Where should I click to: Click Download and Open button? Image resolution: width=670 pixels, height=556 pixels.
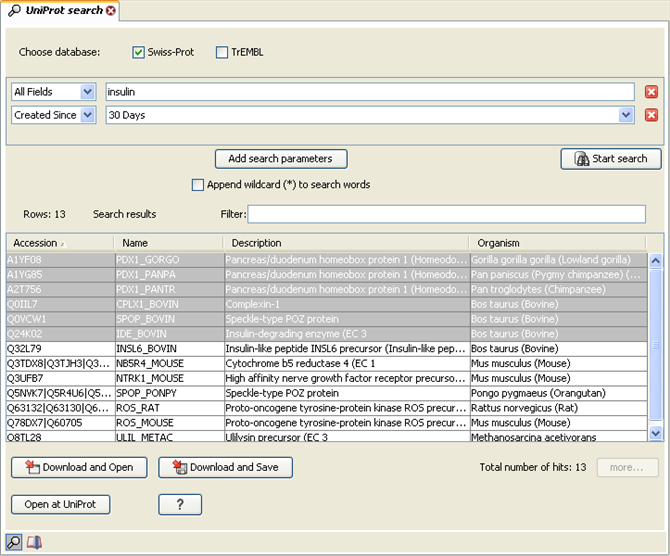pyautogui.click(x=79, y=468)
